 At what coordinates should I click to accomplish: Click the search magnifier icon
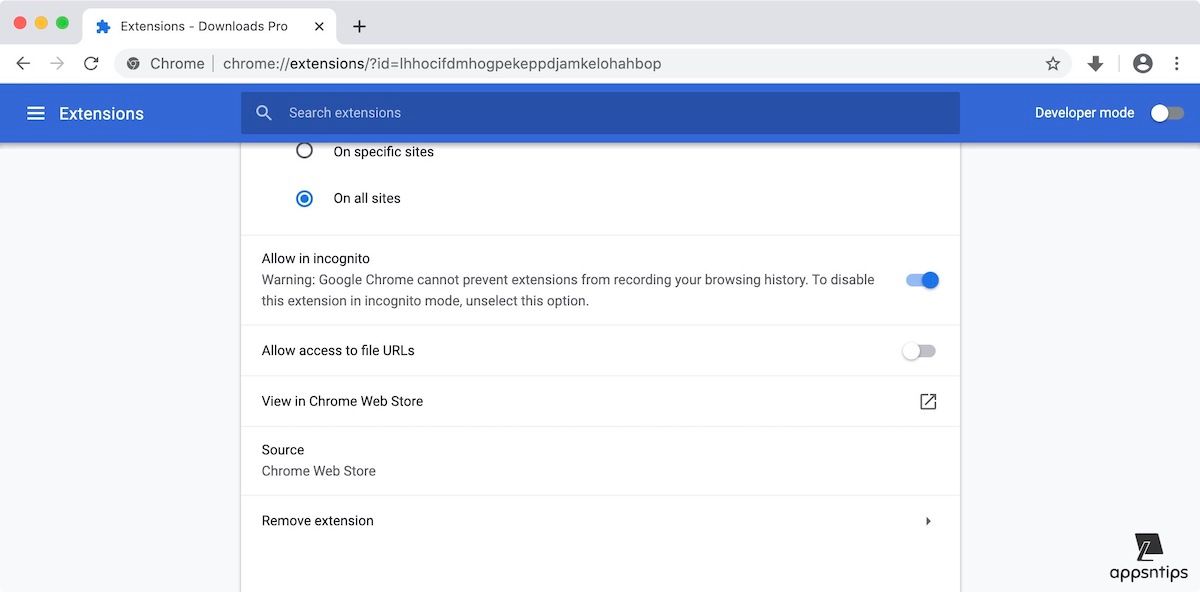tap(264, 113)
